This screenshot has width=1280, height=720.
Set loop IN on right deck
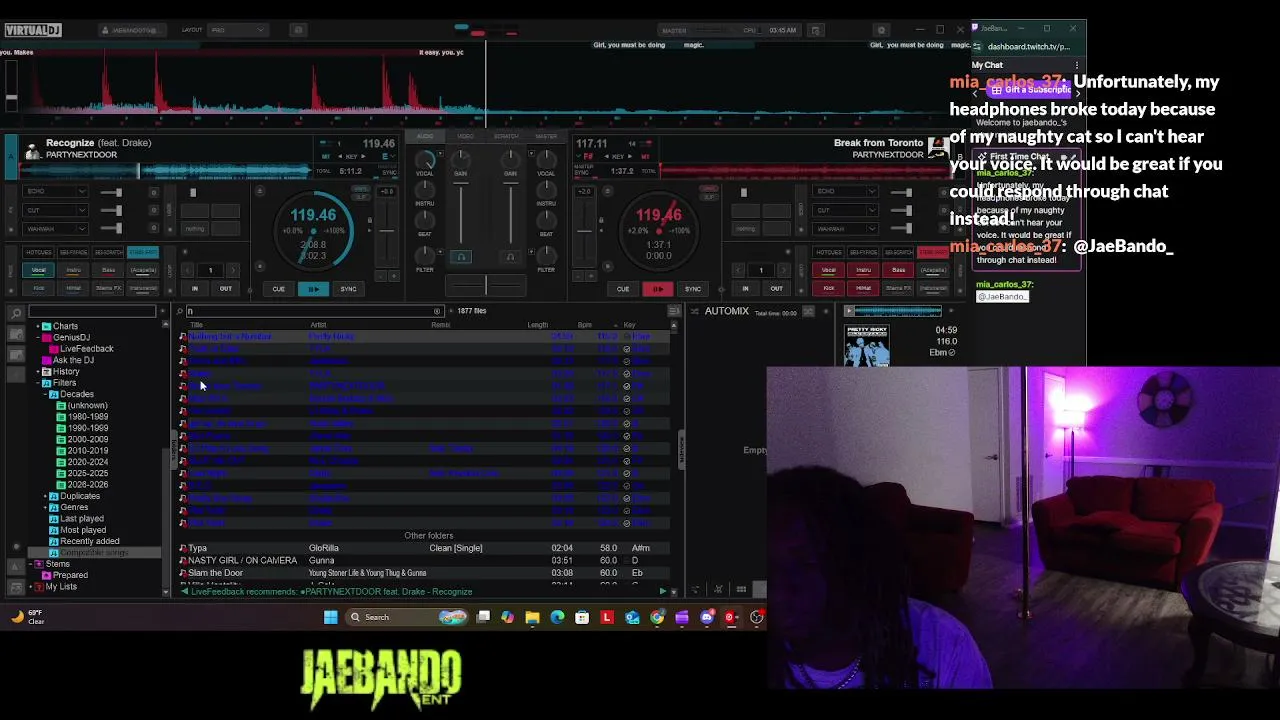click(745, 289)
